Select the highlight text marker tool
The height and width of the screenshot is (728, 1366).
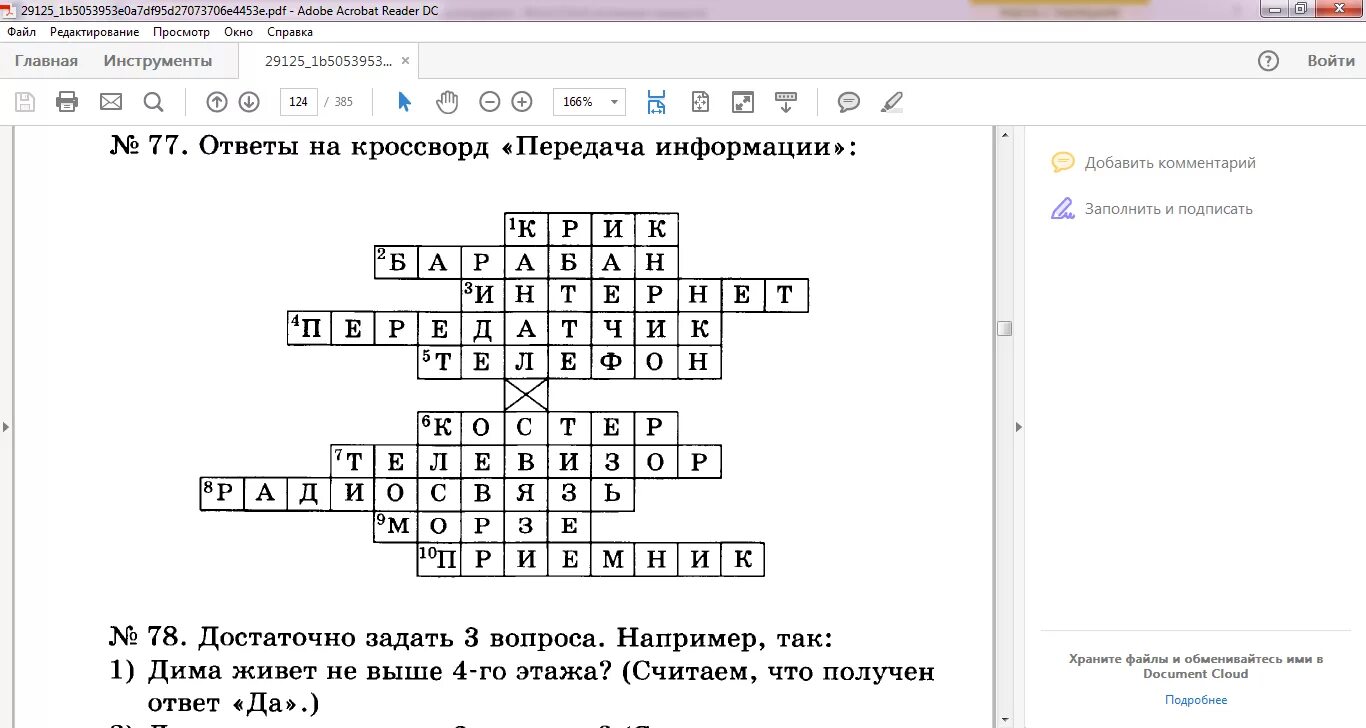point(891,101)
